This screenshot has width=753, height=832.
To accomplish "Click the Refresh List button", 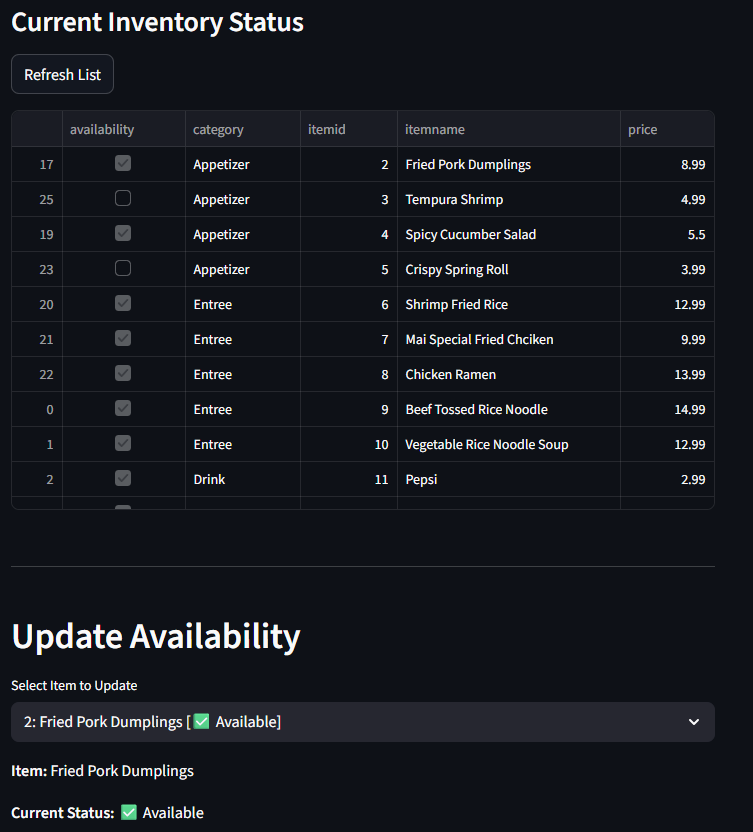I will pyautogui.click(x=63, y=74).
